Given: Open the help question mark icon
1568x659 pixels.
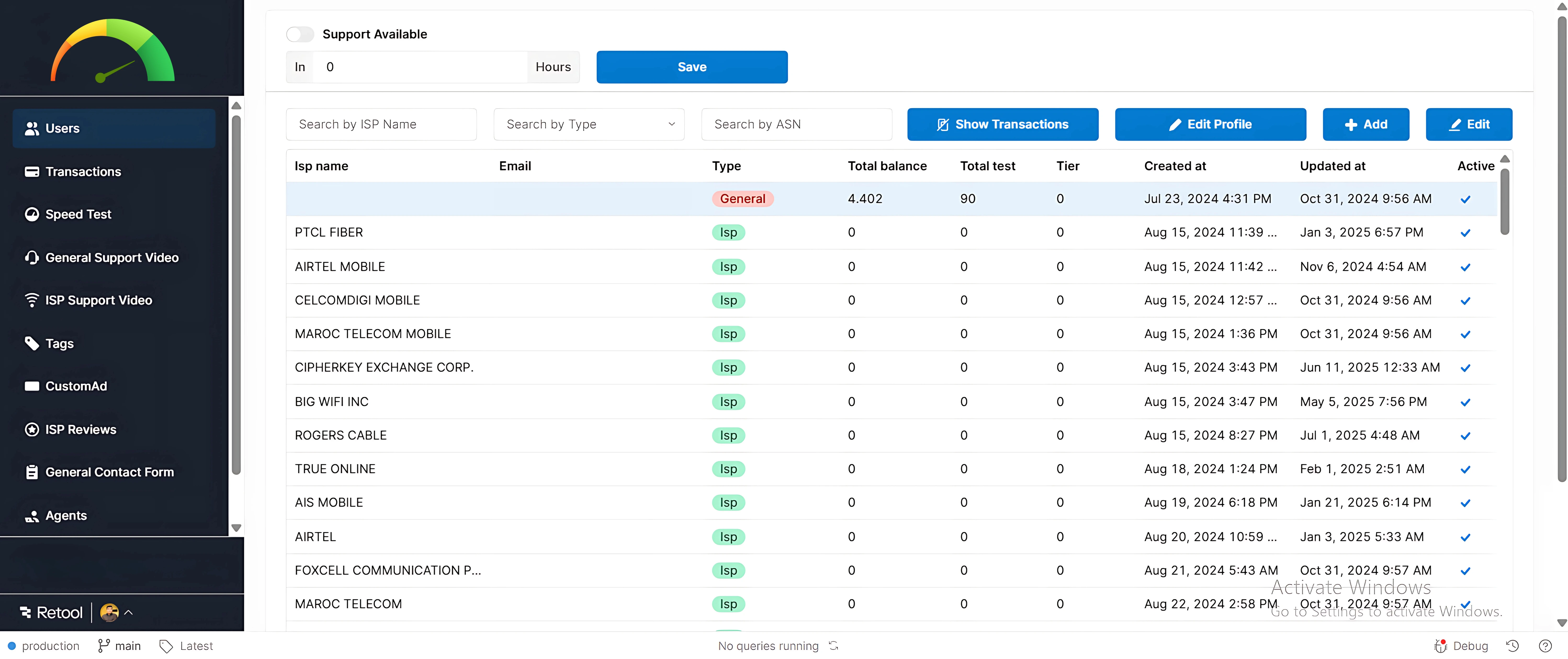Looking at the screenshot, I should pyautogui.click(x=1545, y=646).
